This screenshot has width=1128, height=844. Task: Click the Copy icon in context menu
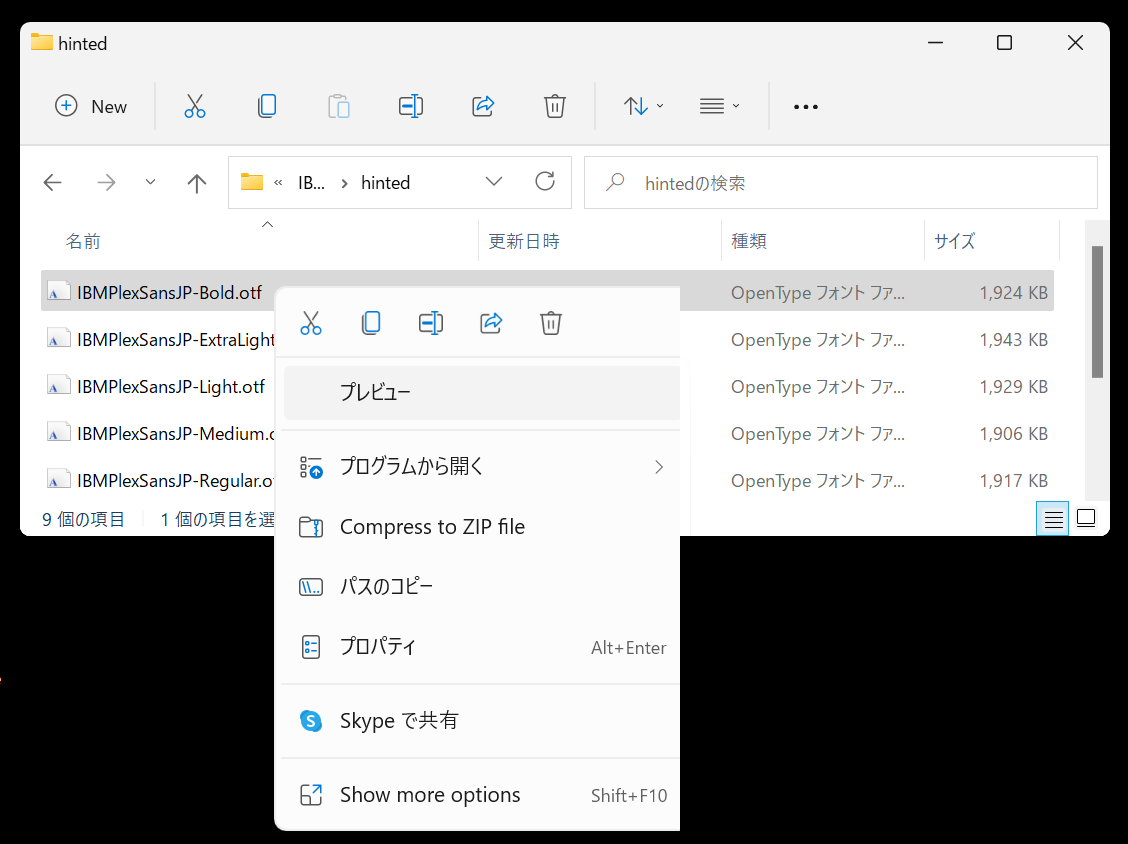tap(371, 323)
